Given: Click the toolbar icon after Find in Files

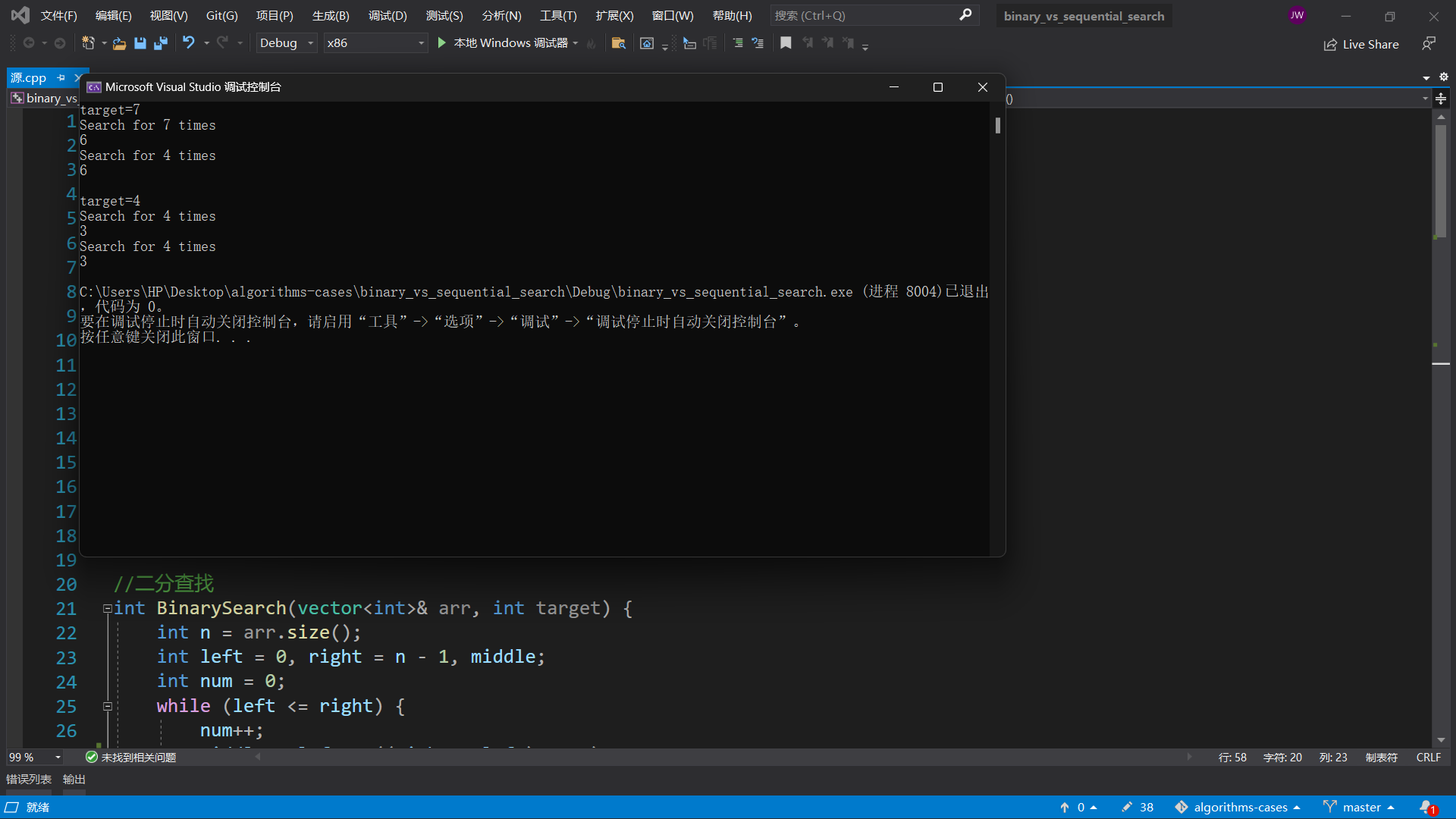Looking at the screenshot, I should pos(647,43).
